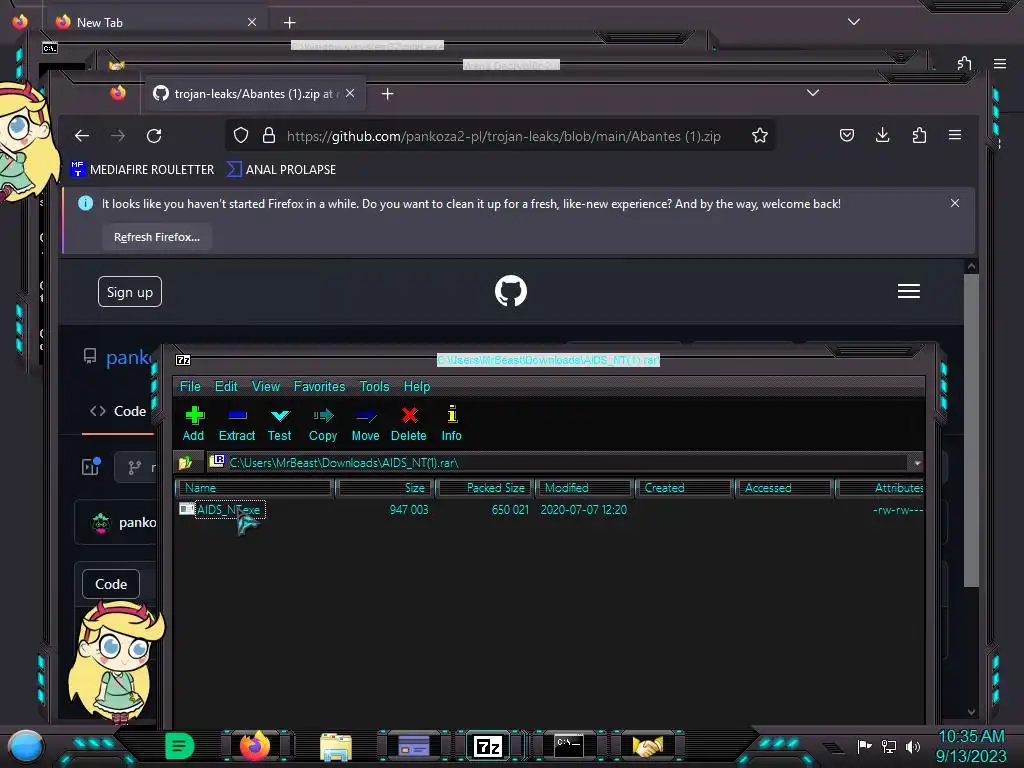The image size is (1024, 768).
Task: Click the Code view button on GitHub
Action: click(111, 584)
